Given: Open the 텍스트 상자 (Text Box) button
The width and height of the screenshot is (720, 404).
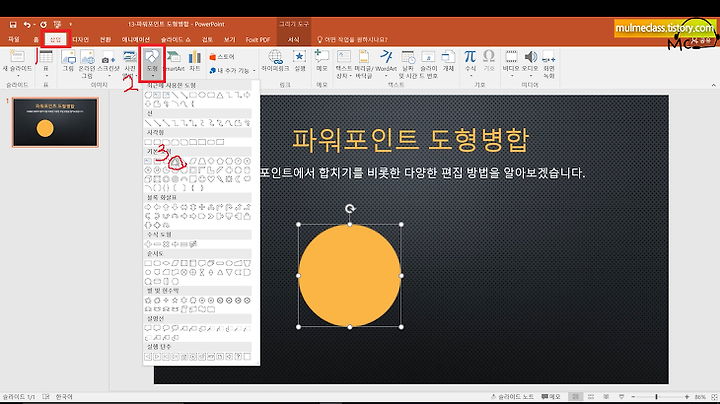Looking at the screenshot, I should point(343,64).
